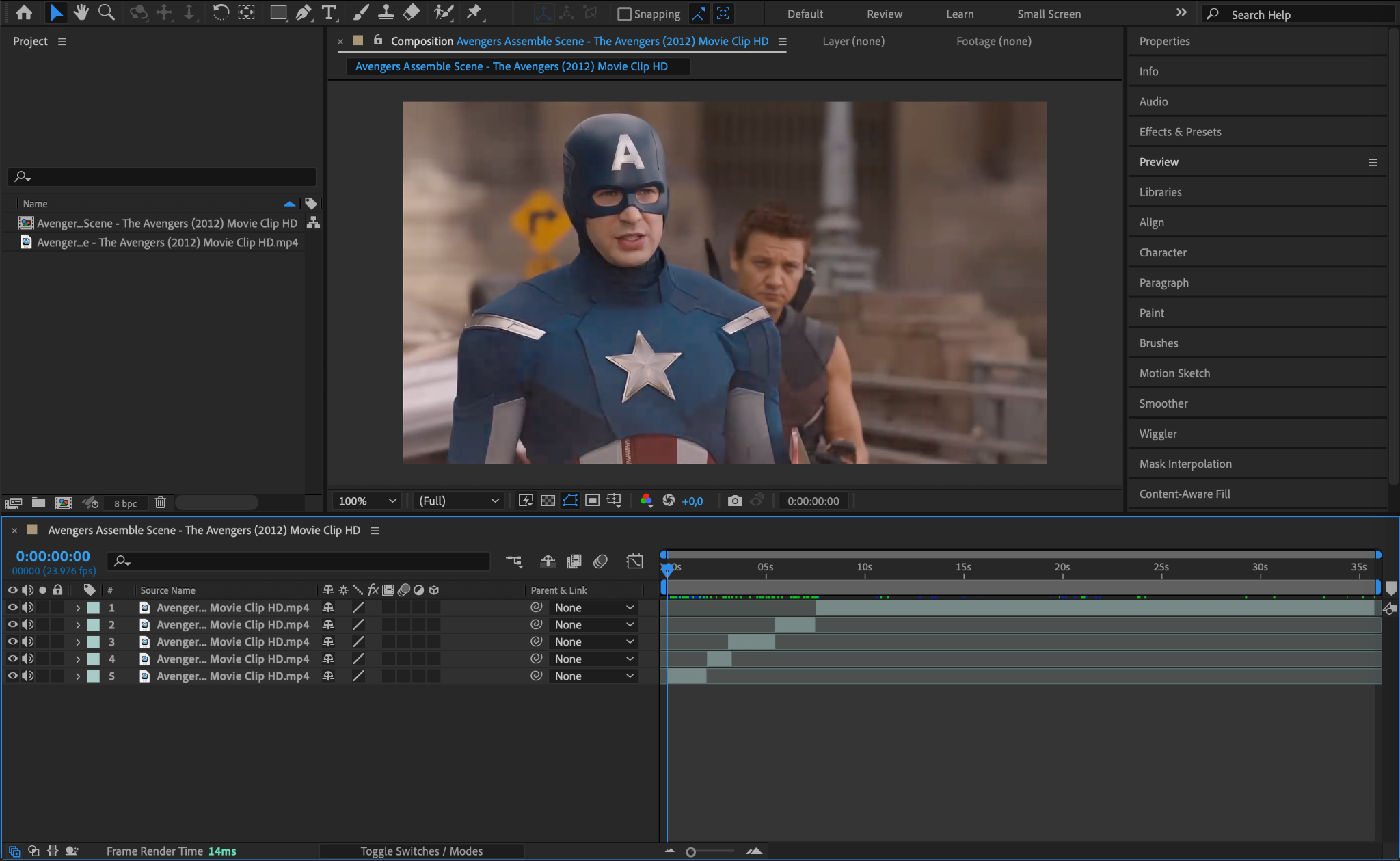
Task: Select the Puppet Pin tool
Action: [x=474, y=12]
